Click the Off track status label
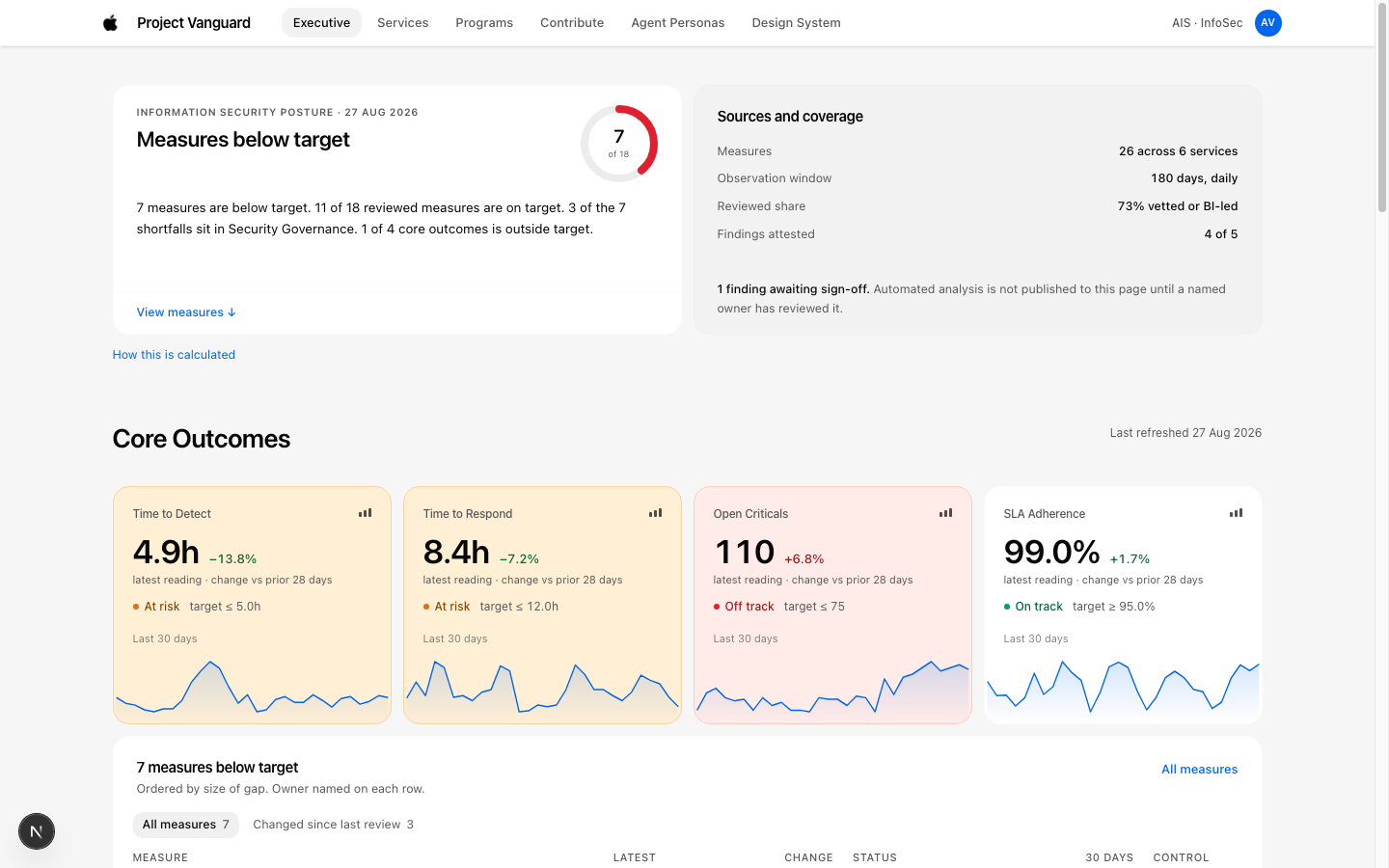 (749, 607)
